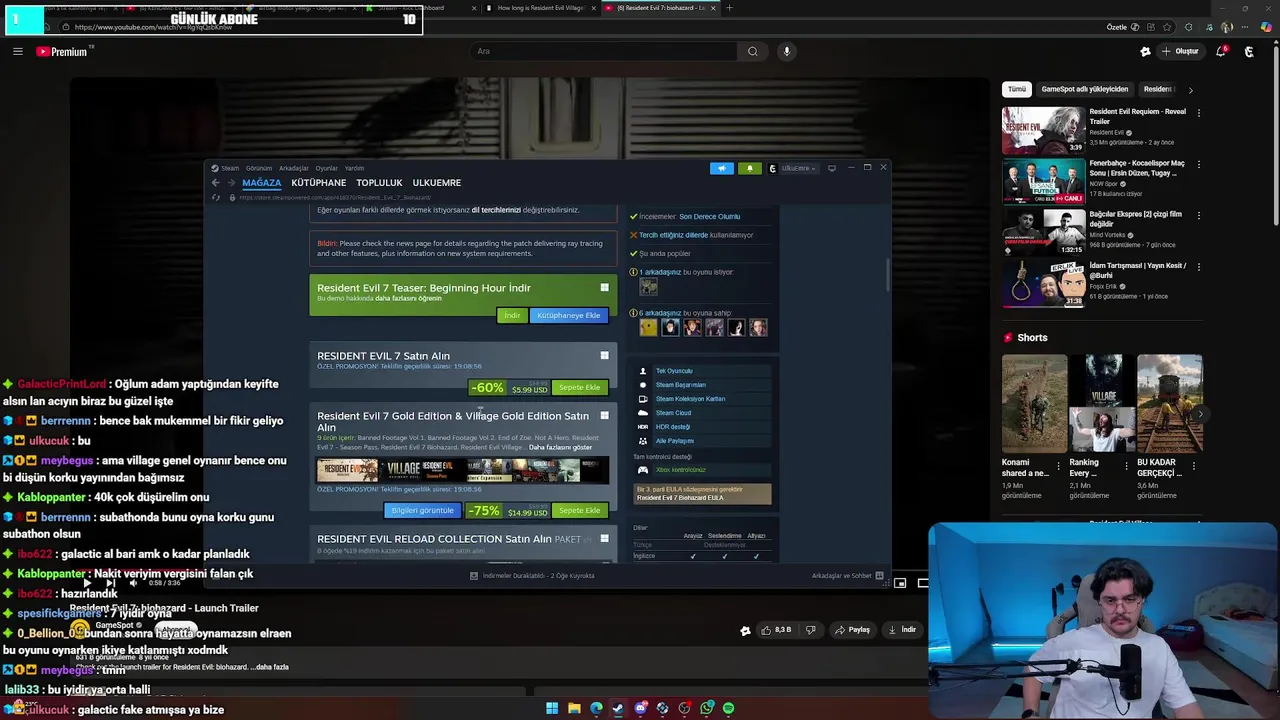Go back with Steam back arrow

215,183
